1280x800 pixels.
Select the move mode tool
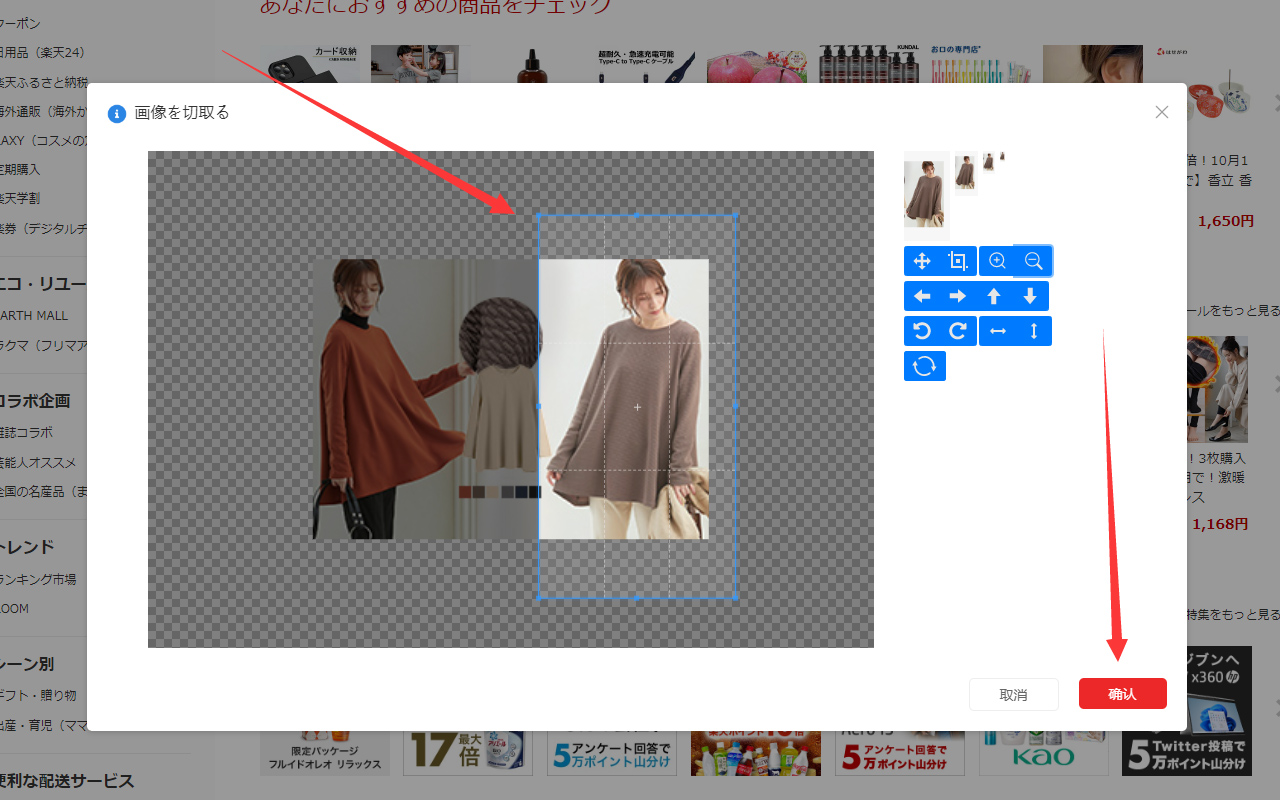pyautogui.click(x=922, y=261)
